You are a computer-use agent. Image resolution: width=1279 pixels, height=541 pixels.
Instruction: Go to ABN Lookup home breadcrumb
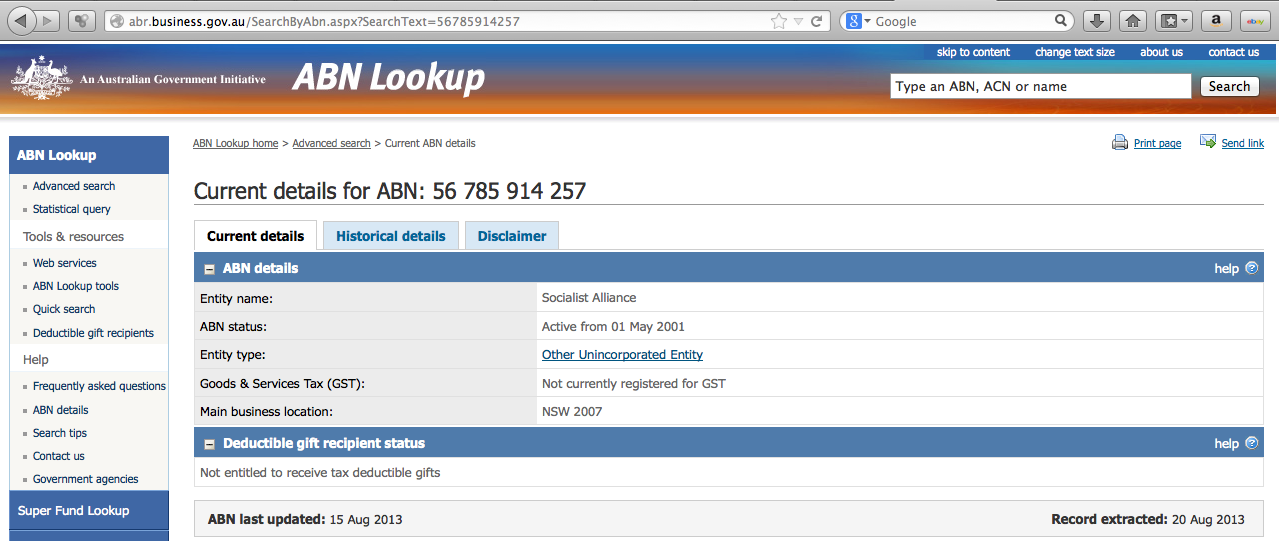pos(235,143)
